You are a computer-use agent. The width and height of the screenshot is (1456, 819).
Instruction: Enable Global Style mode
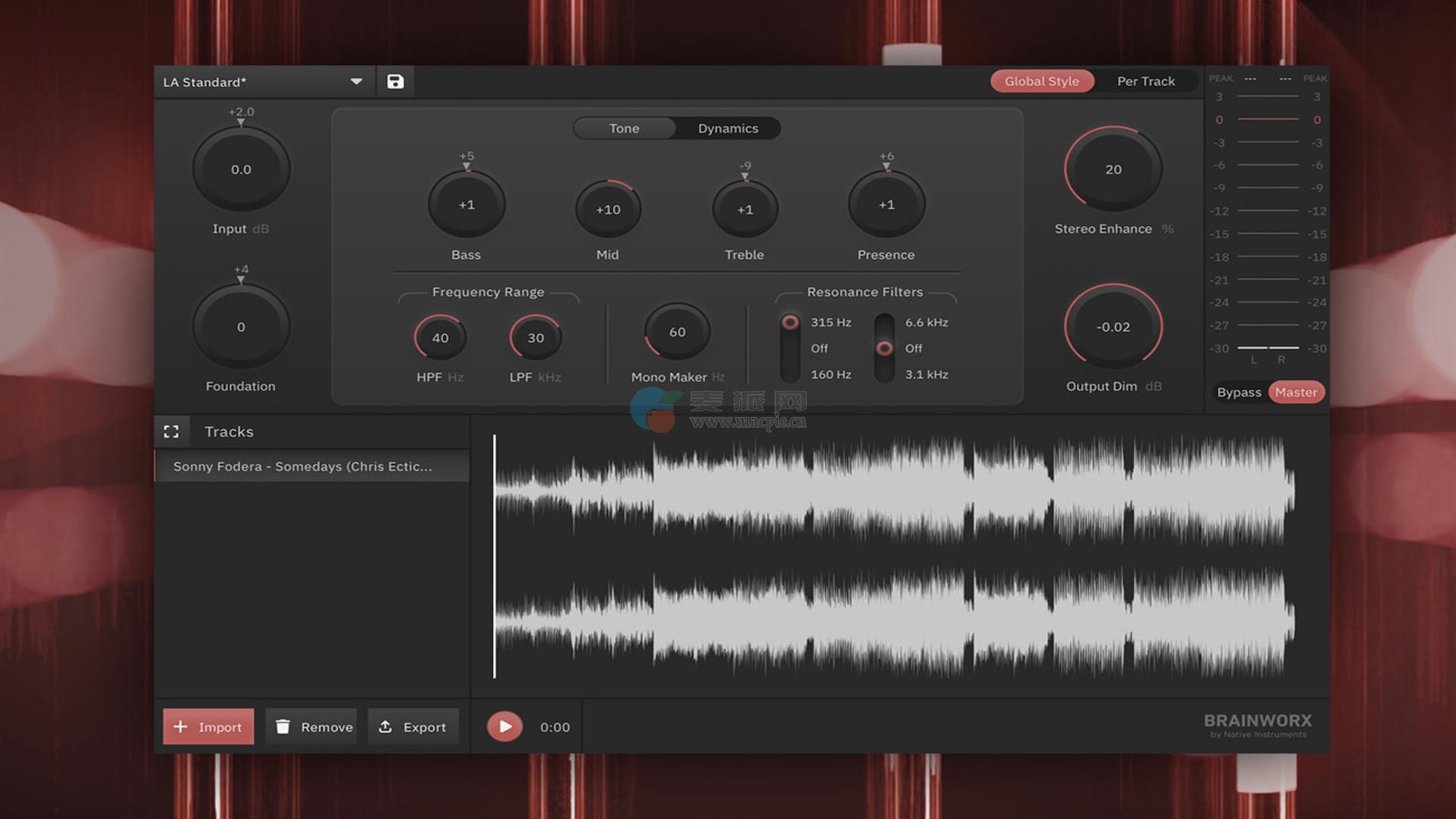point(1041,81)
